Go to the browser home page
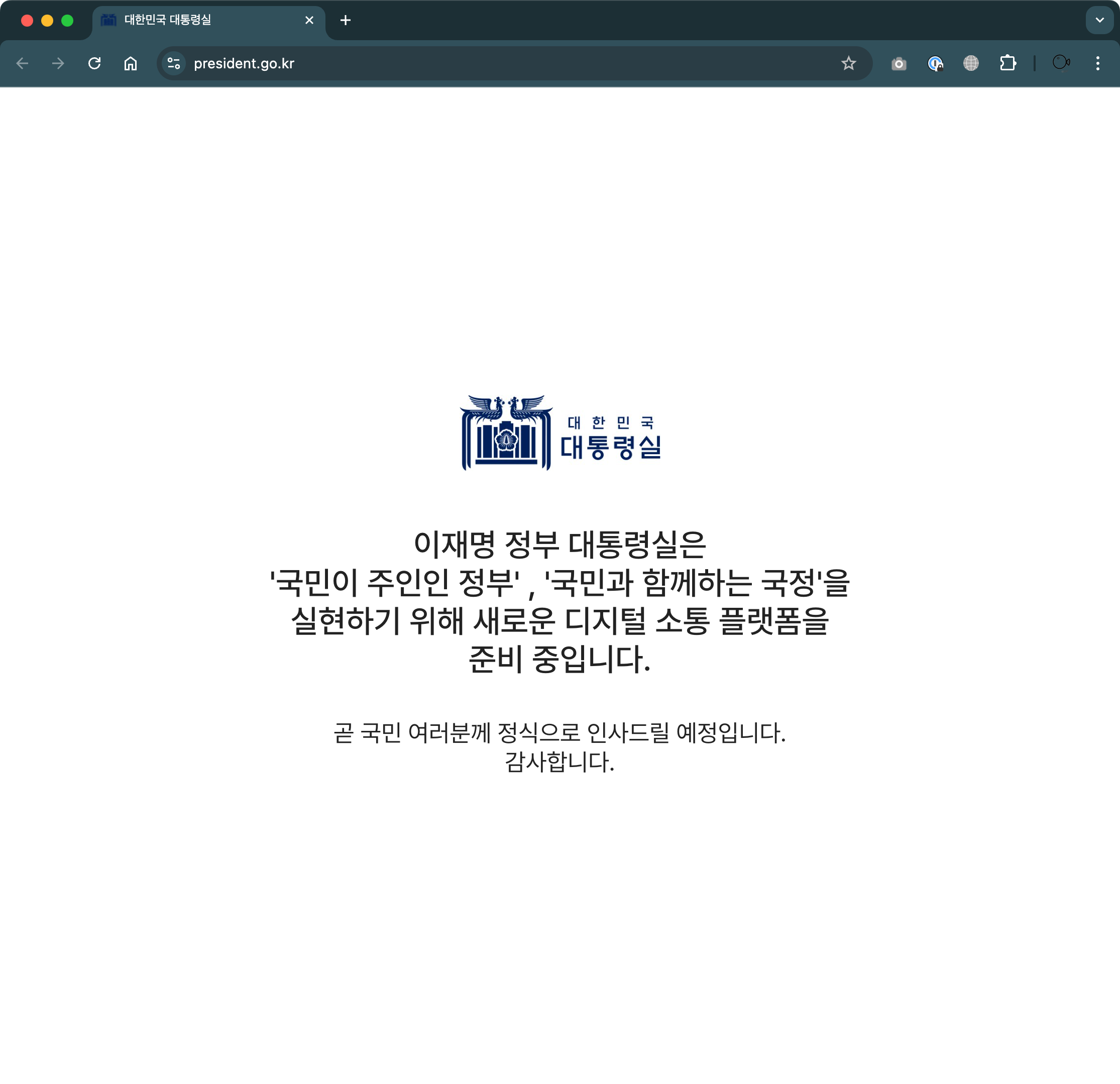The width and height of the screenshot is (1120, 1084). click(x=130, y=63)
